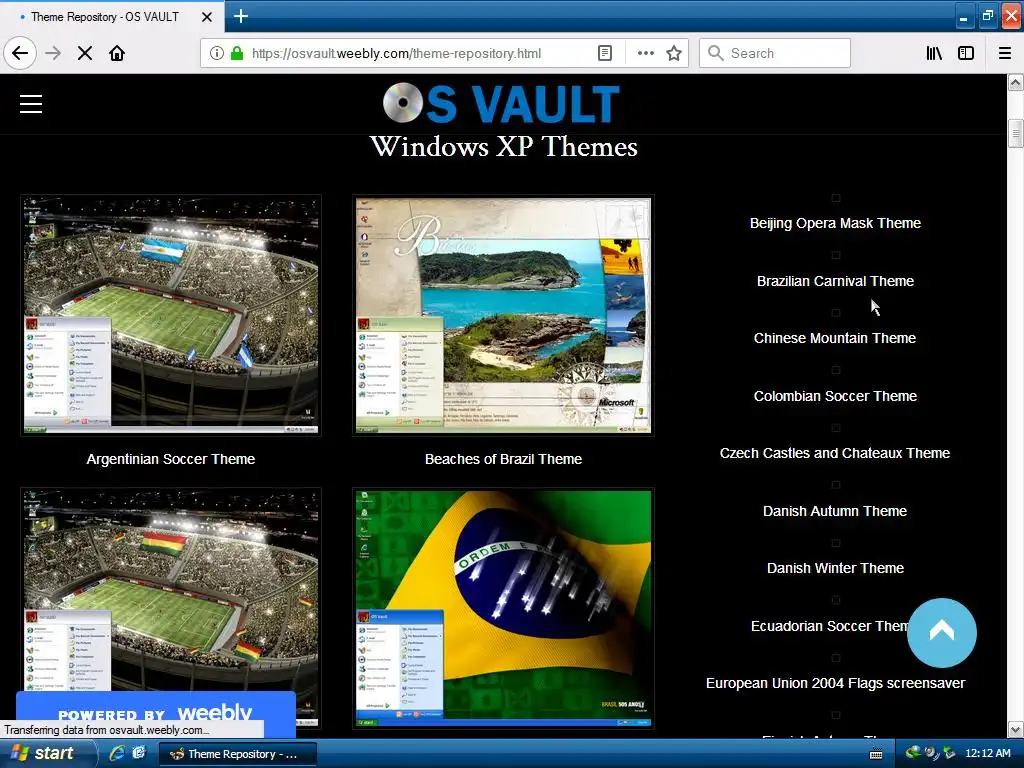Open the website navigation hamburger menu
The width and height of the screenshot is (1024, 768).
31,104
